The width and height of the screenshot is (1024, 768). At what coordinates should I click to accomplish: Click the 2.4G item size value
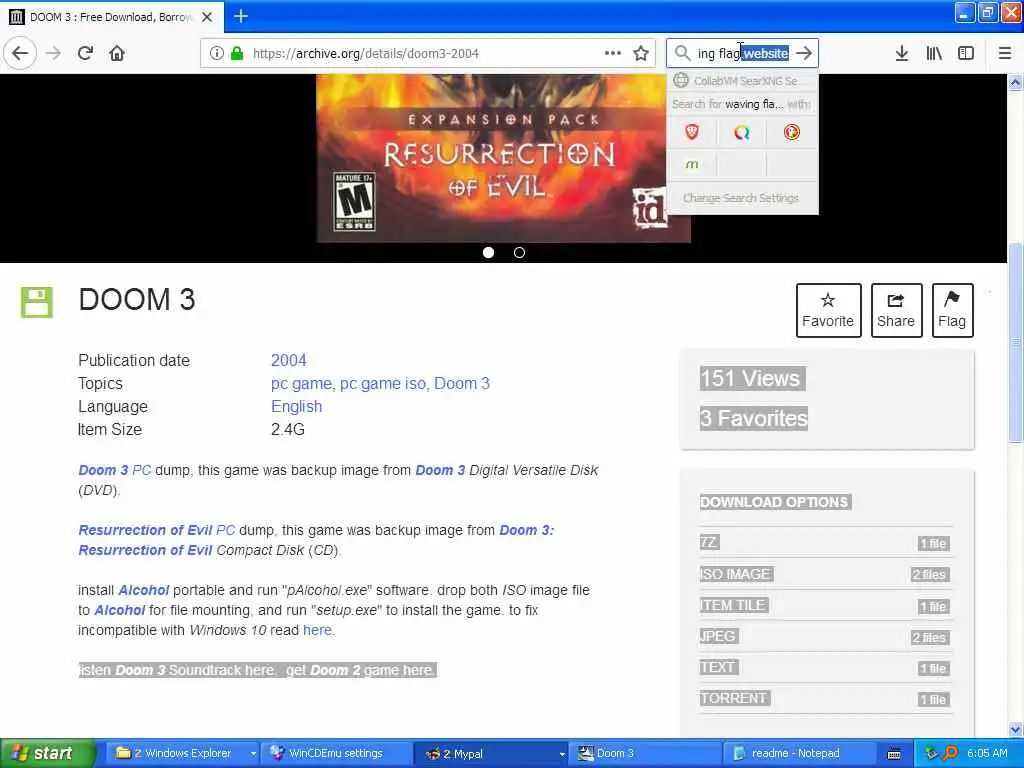click(x=288, y=430)
